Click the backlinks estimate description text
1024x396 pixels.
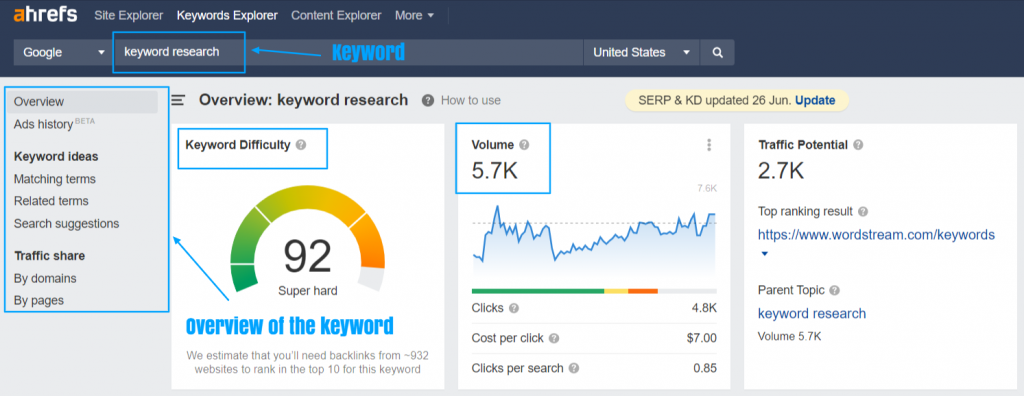click(x=308, y=362)
